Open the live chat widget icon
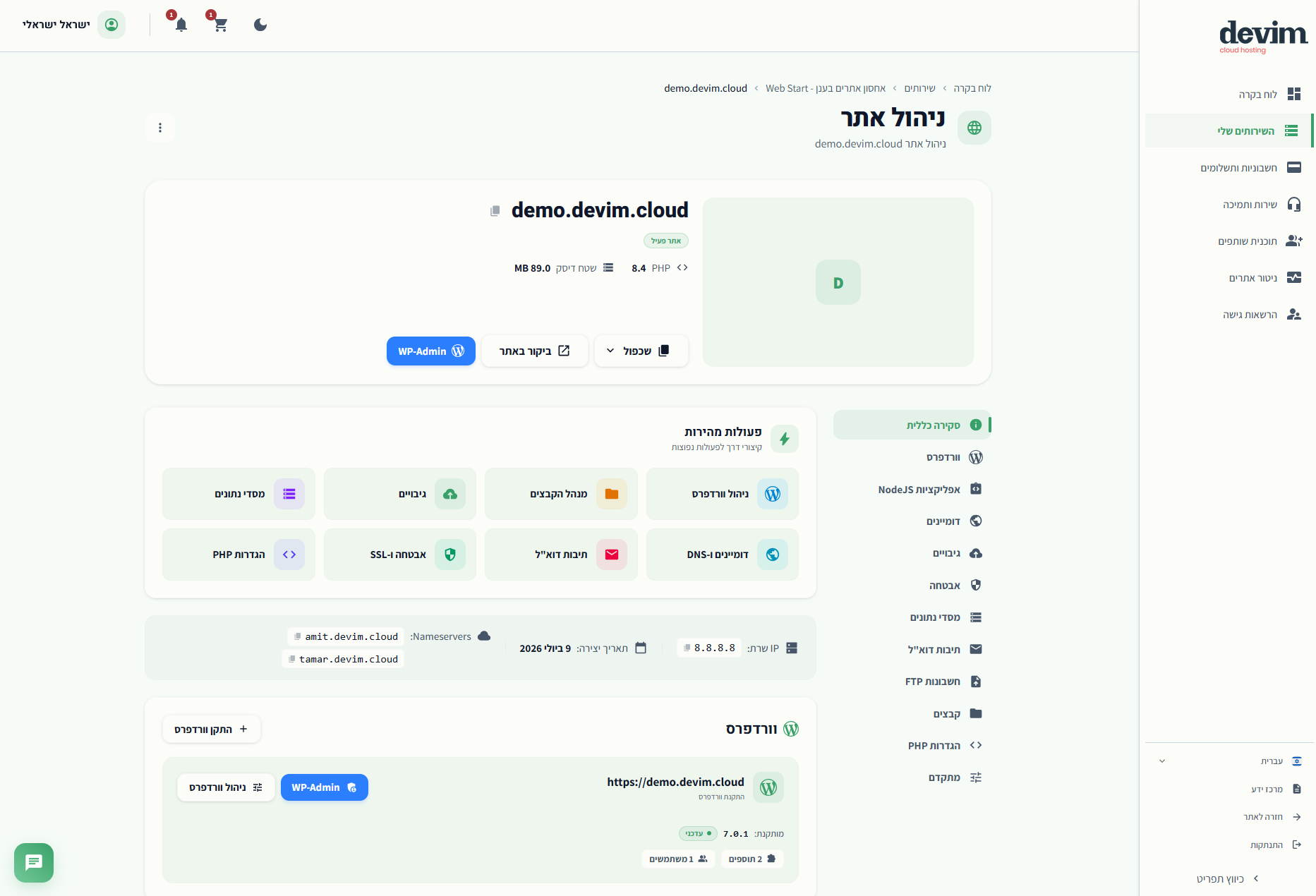The width and height of the screenshot is (1316, 896). click(x=34, y=862)
